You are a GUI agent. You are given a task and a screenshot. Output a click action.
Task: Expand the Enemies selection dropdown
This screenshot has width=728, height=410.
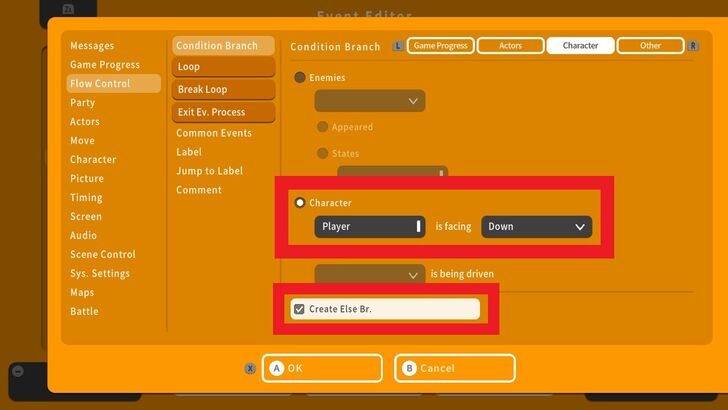click(369, 101)
